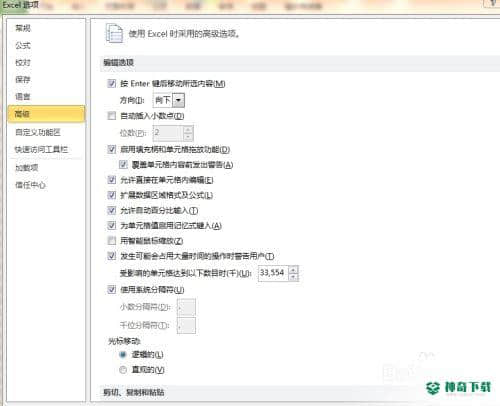Select the 直观的 cursor movement radio
The height and width of the screenshot is (406, 500).
(x=123, y=370)
